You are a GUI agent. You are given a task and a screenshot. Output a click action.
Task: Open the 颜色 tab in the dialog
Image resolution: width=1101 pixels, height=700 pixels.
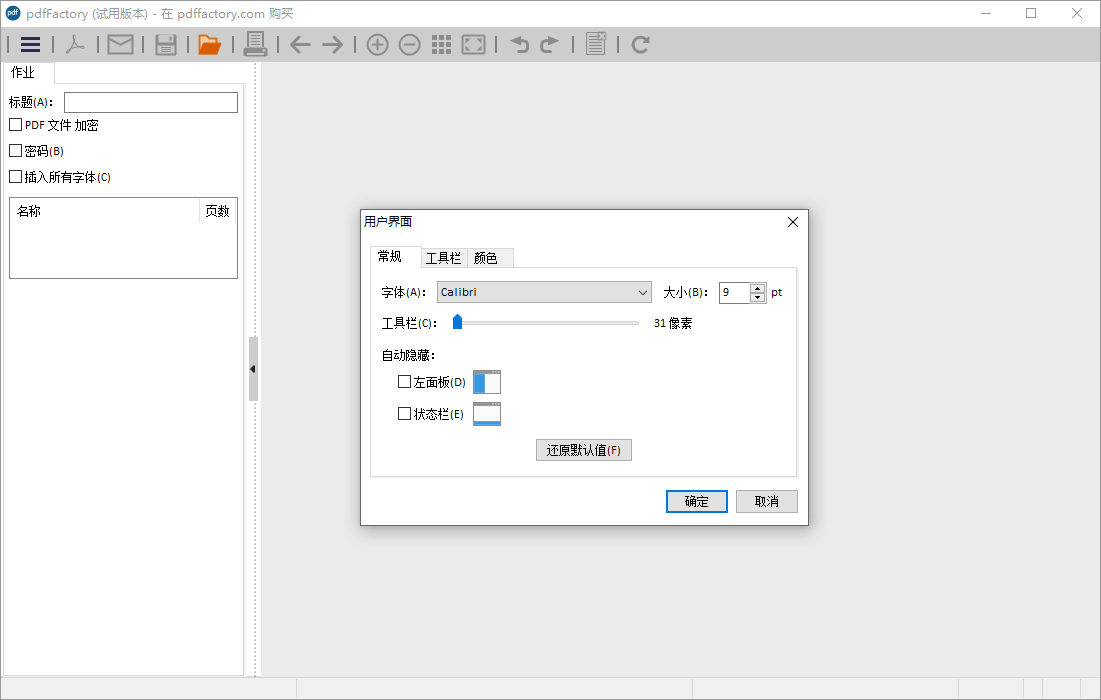pyautogui.click(x=487, y=257)
